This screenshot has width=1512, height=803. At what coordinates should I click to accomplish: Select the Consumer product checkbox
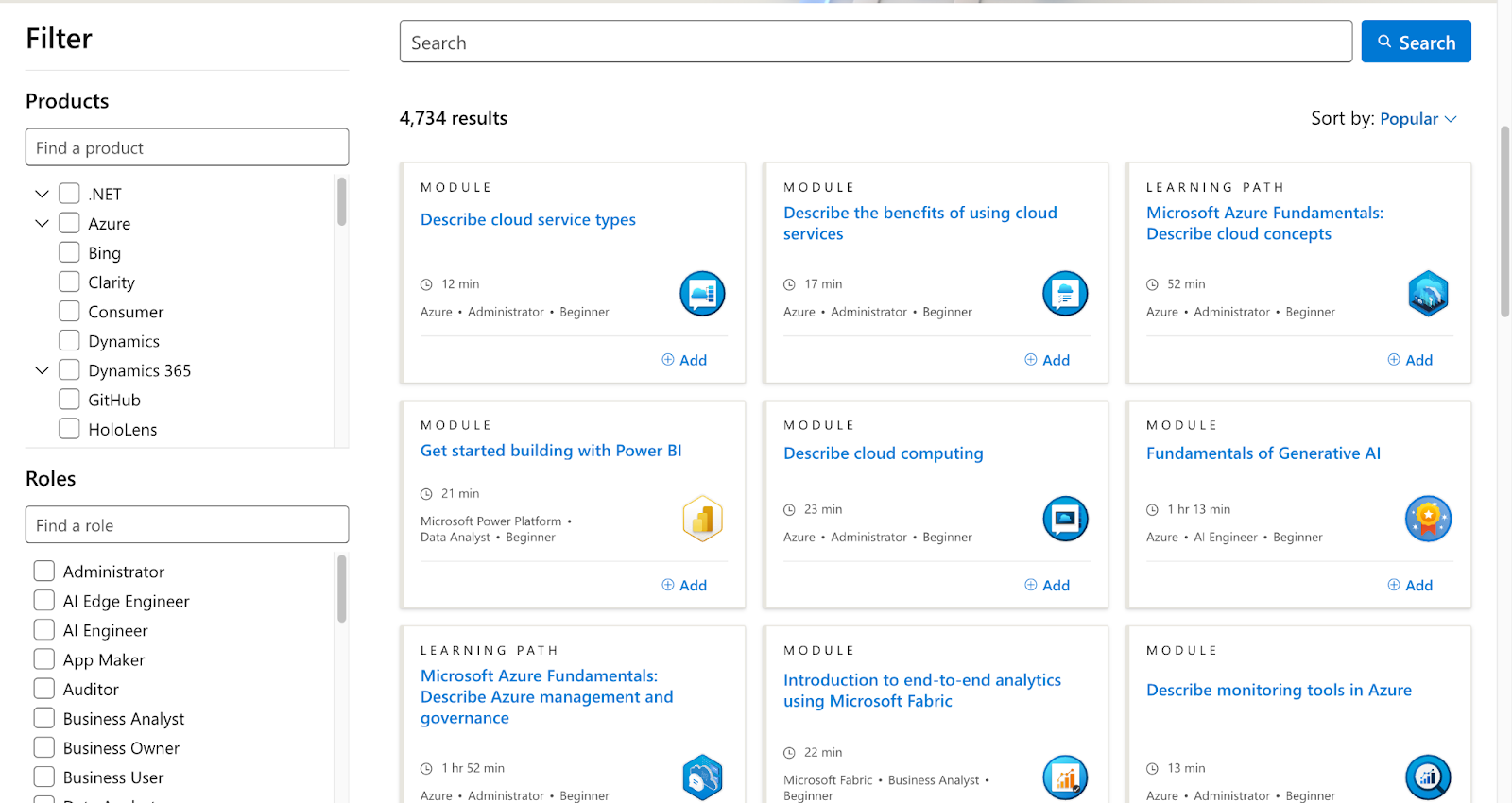tap(69, 311)
